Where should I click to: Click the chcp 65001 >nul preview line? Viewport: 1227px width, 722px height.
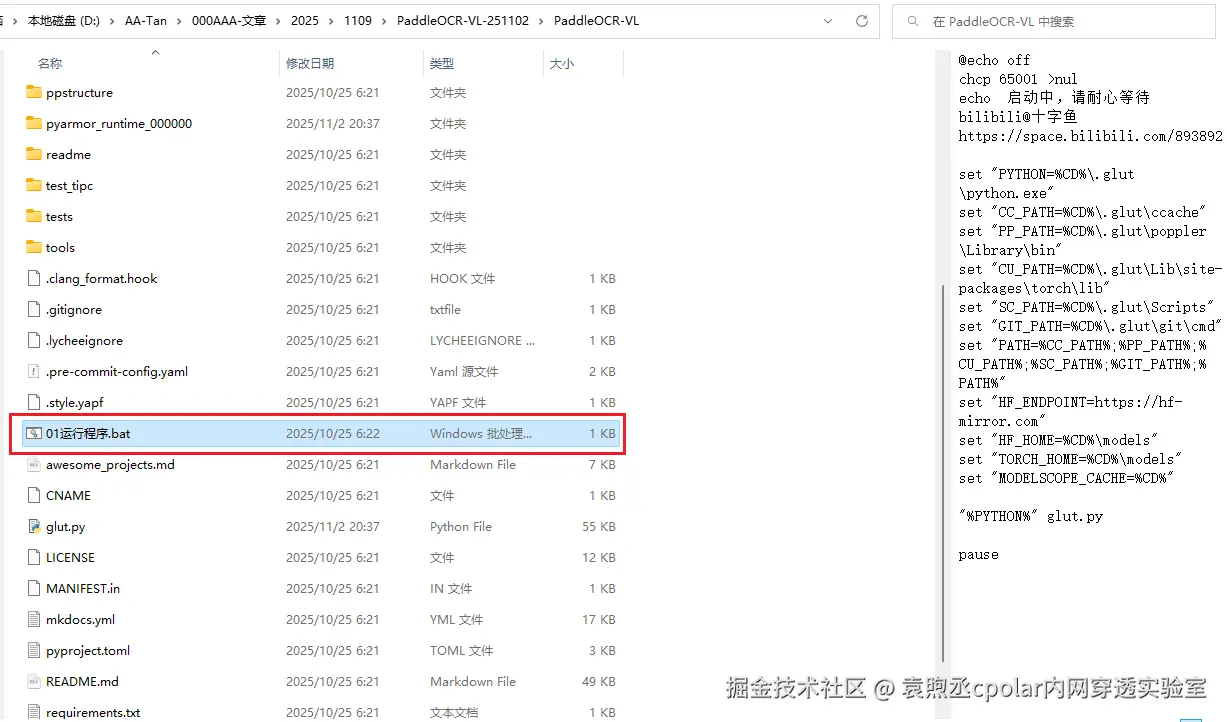[1018, 79]
